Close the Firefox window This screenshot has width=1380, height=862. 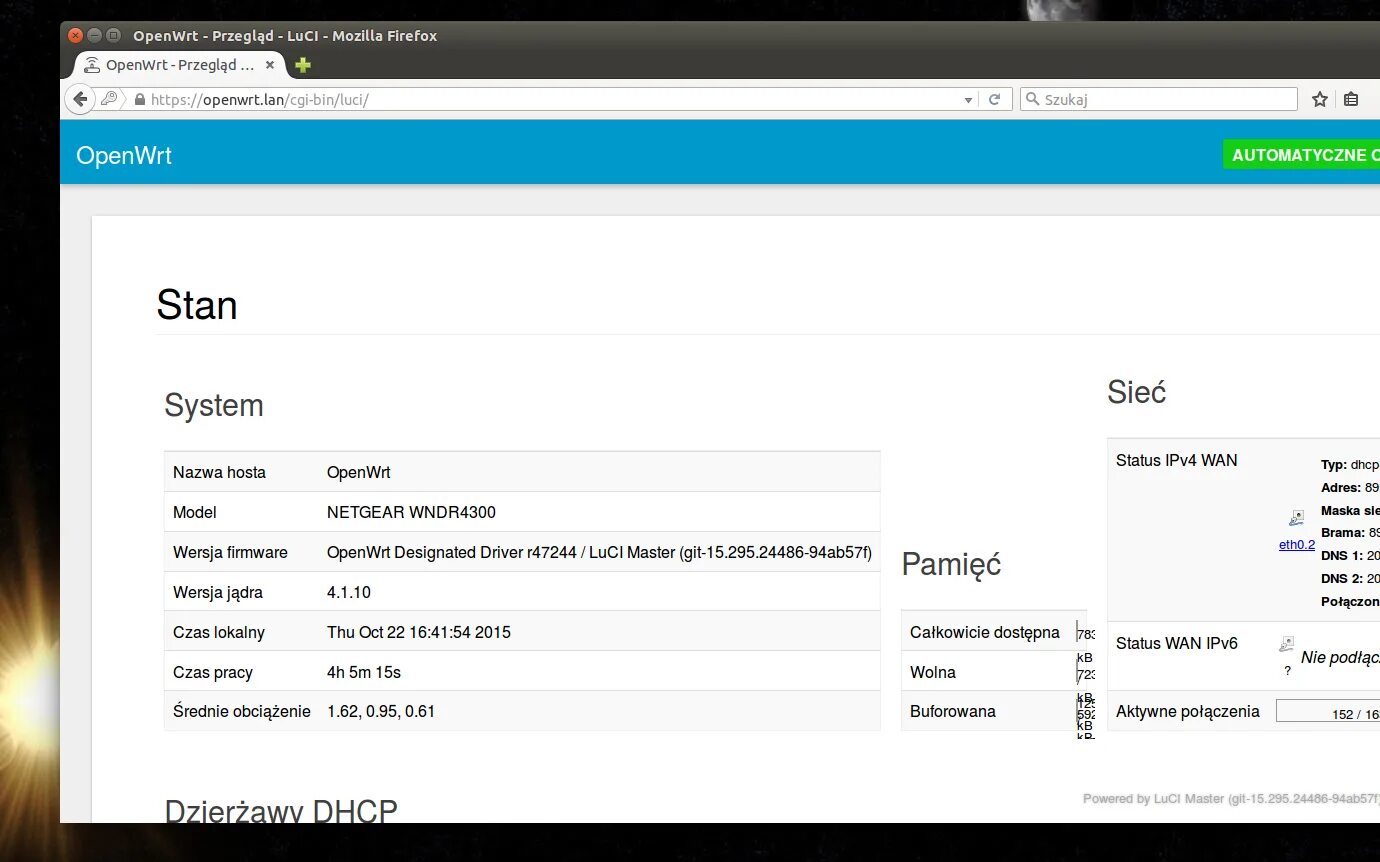75,36
